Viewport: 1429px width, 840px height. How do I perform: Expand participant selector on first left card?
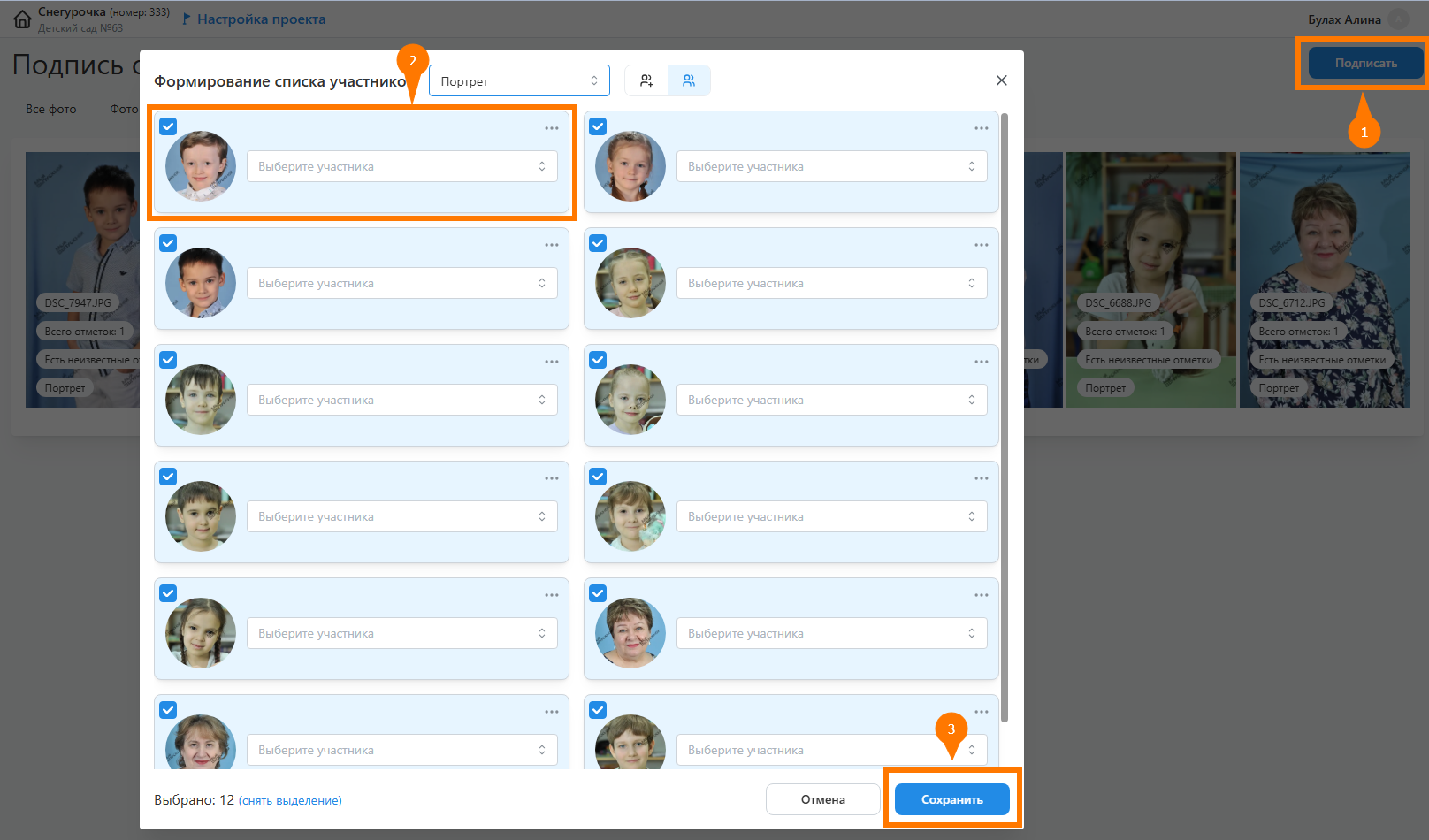click(x=402, y=166)
